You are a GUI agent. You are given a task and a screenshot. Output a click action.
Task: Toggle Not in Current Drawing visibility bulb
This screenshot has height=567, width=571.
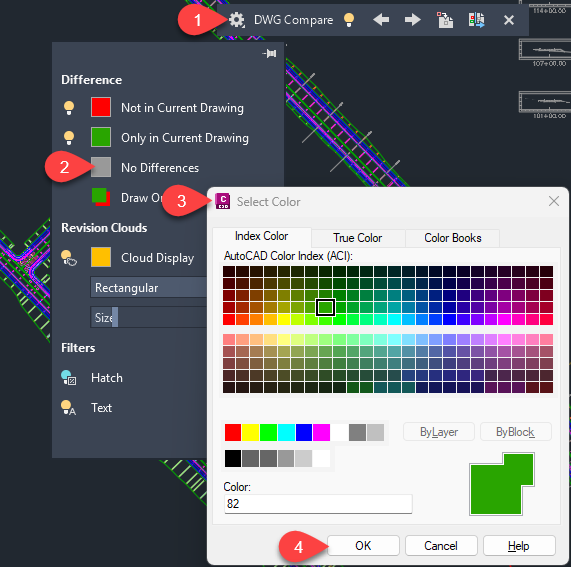pos(69,108)
